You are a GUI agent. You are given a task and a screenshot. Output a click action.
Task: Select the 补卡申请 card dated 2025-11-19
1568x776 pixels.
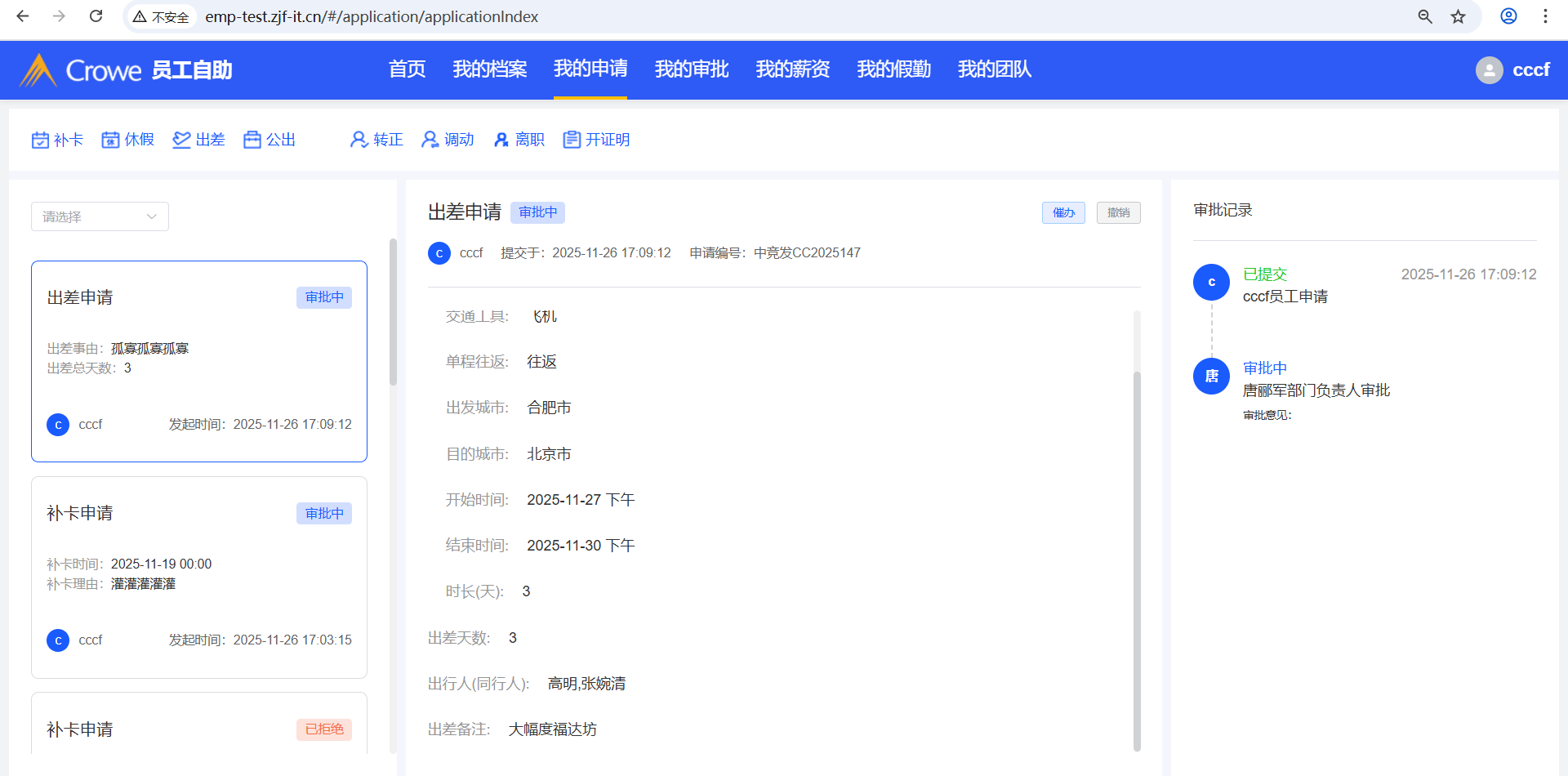tap(199, 577)
